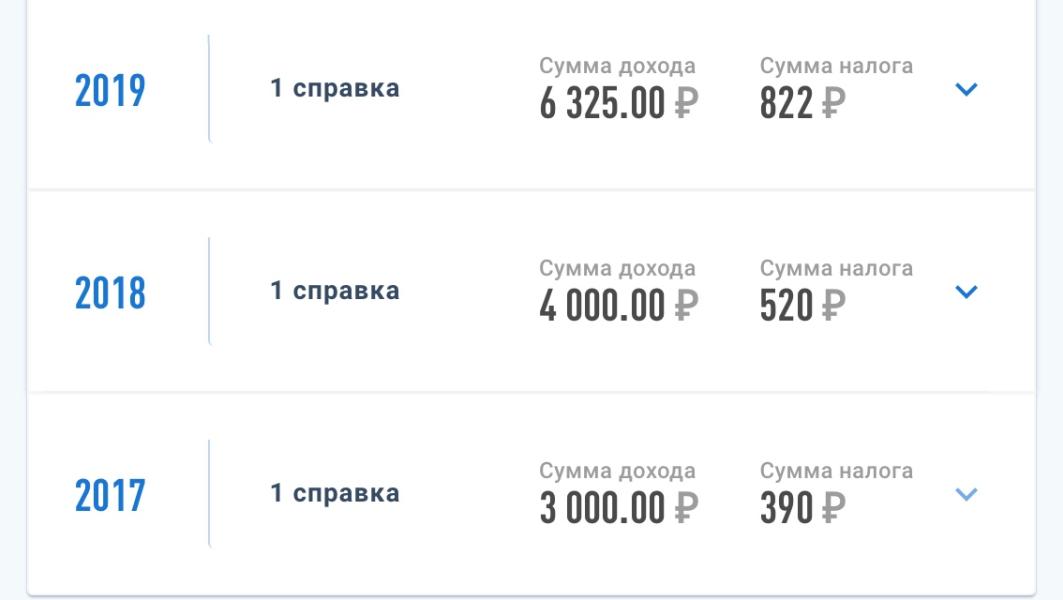Click the tax amount 520 ₽
This screenshot has width=1063, height=600.
(802, 306)
